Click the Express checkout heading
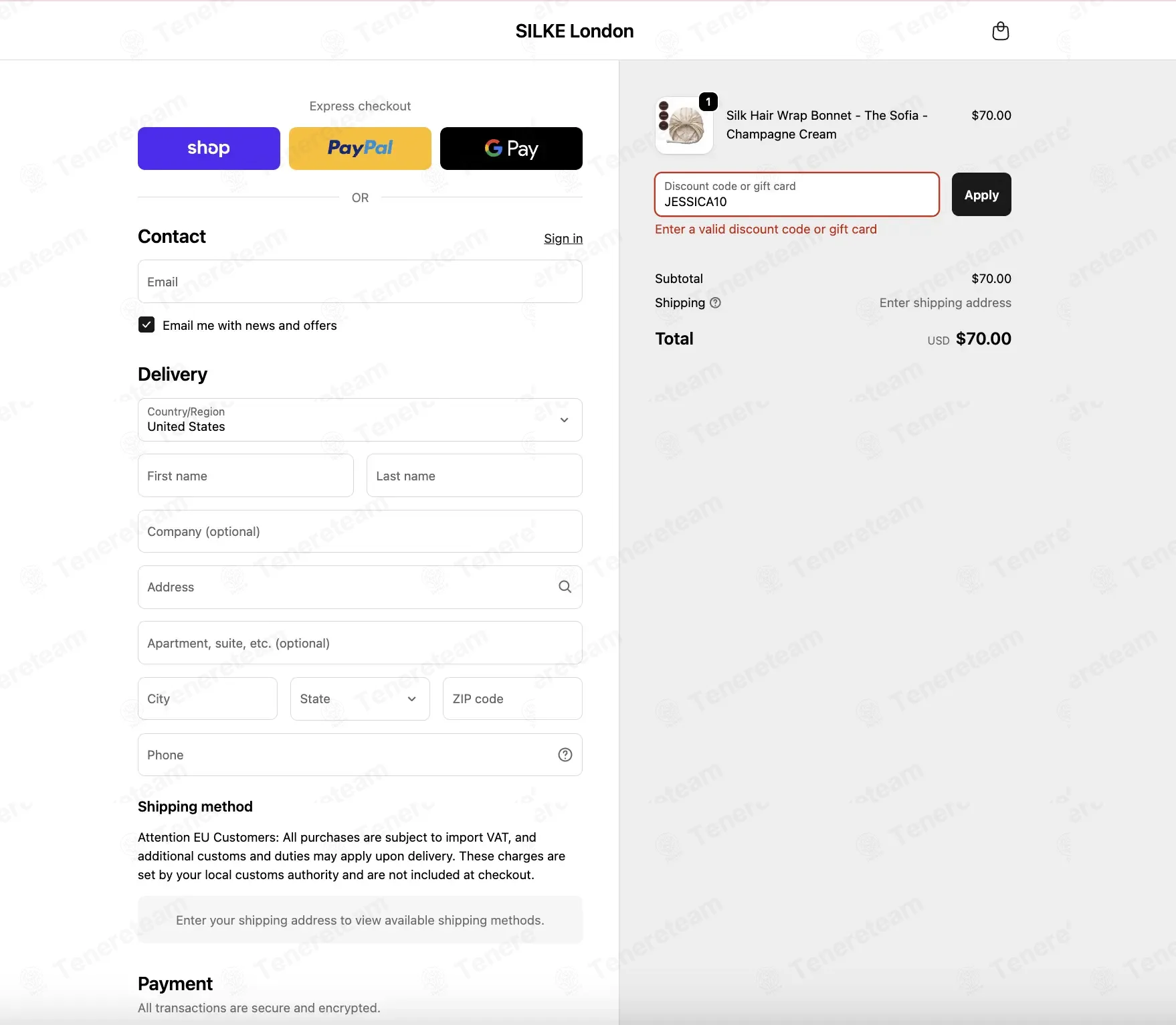The width and height of the screenshot is (1176, 1025). [x=360, y=106]
